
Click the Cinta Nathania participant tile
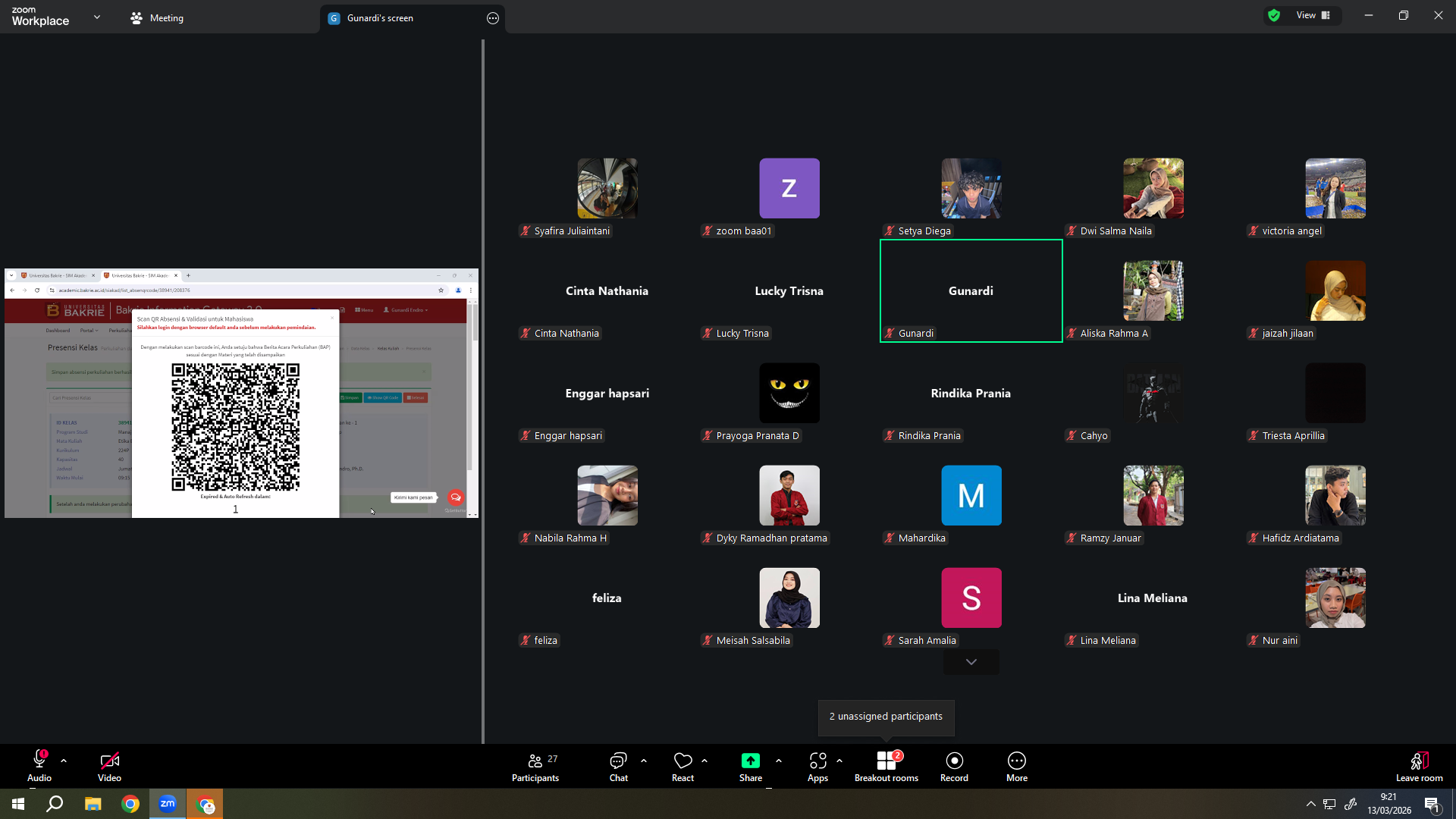[607, 291]
